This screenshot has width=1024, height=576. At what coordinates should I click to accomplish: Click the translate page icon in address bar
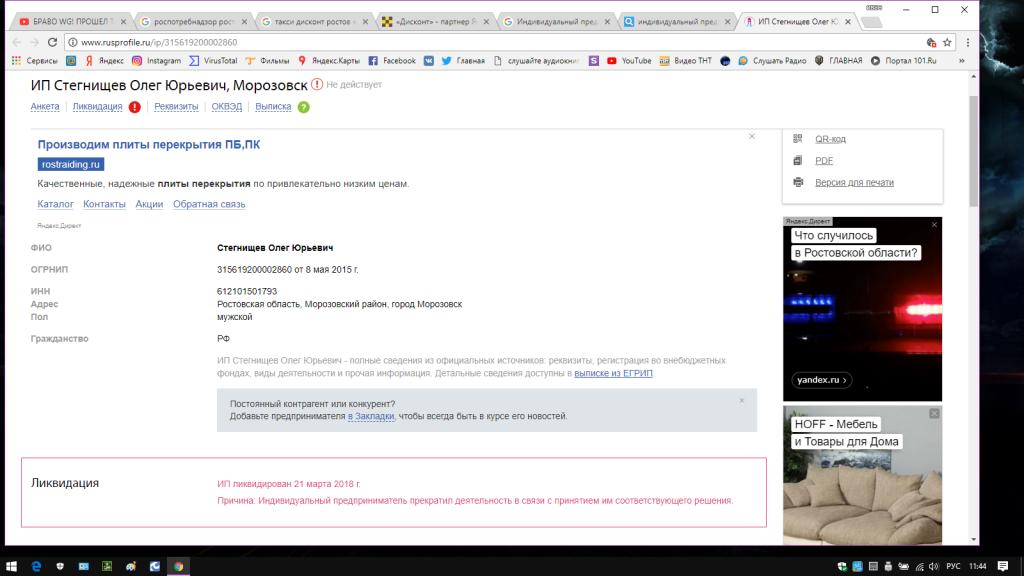[x=931, y=42]
